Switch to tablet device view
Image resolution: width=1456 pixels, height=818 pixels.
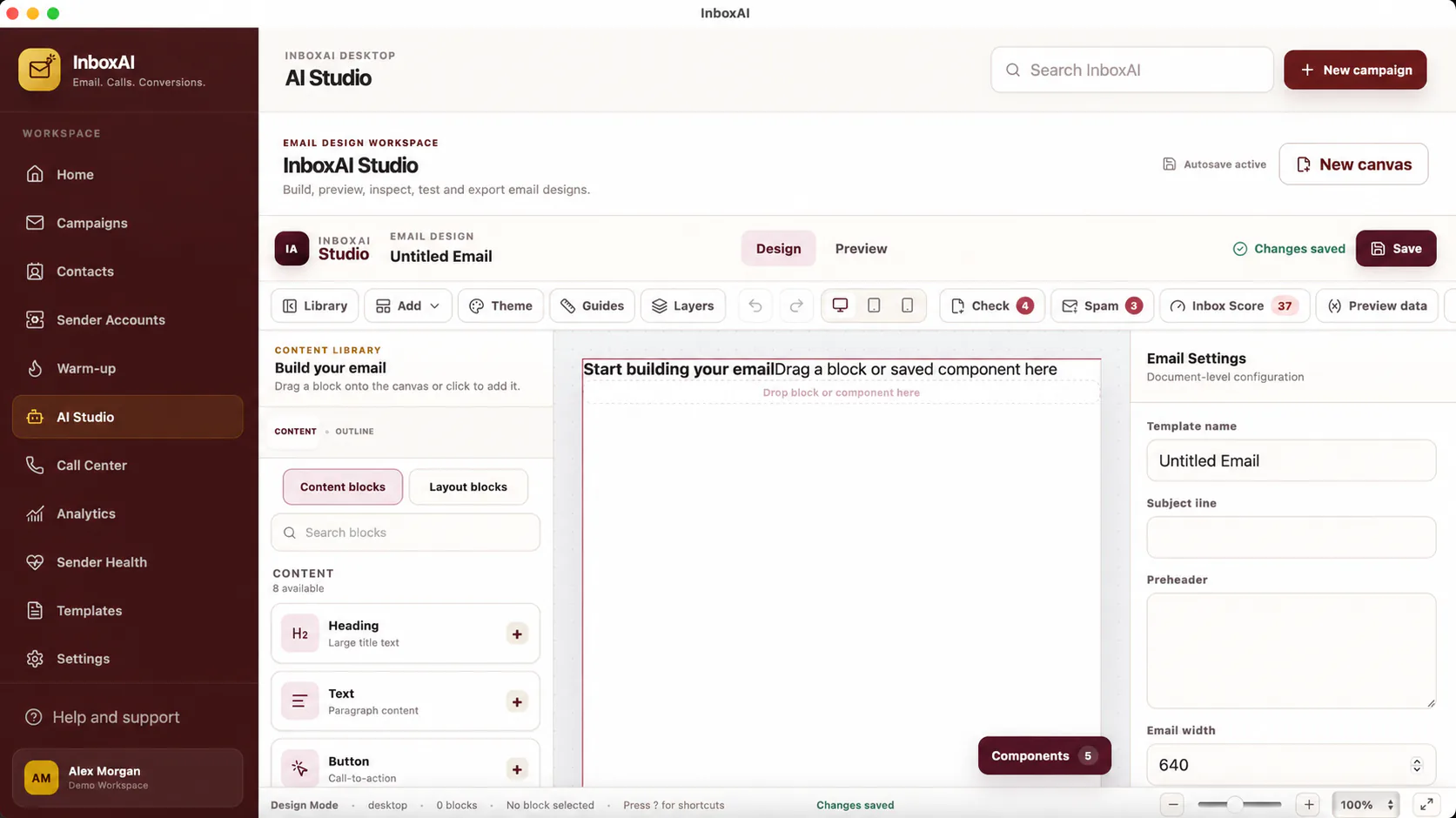tap(874, 305)
